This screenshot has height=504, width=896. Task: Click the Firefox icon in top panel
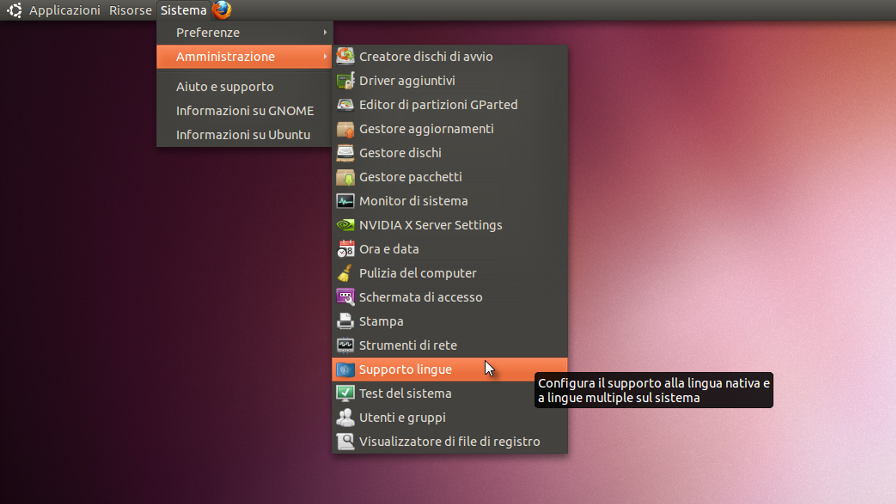[x=221, y=10]
